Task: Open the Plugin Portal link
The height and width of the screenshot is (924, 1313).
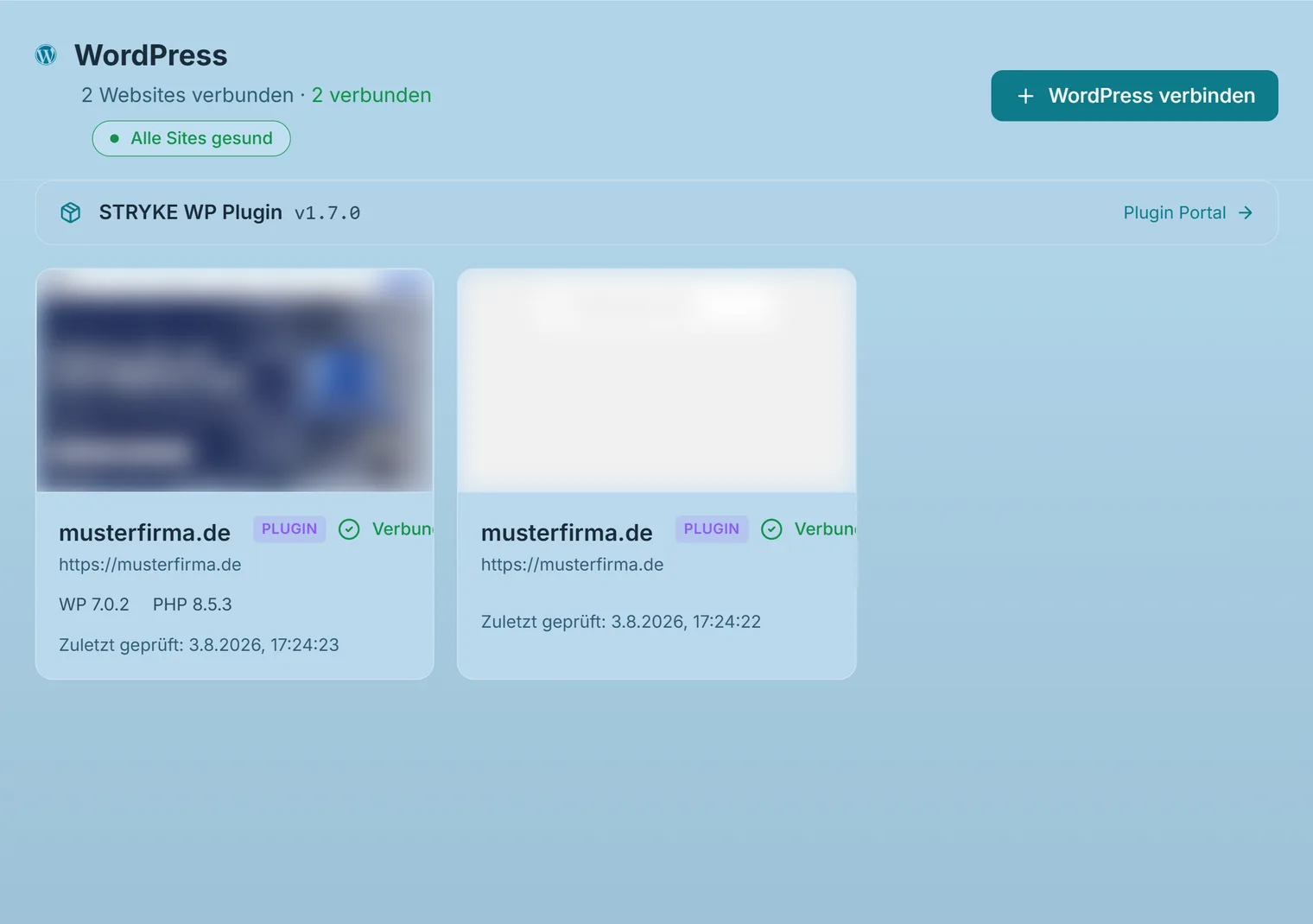Action: coord(1188,212)
